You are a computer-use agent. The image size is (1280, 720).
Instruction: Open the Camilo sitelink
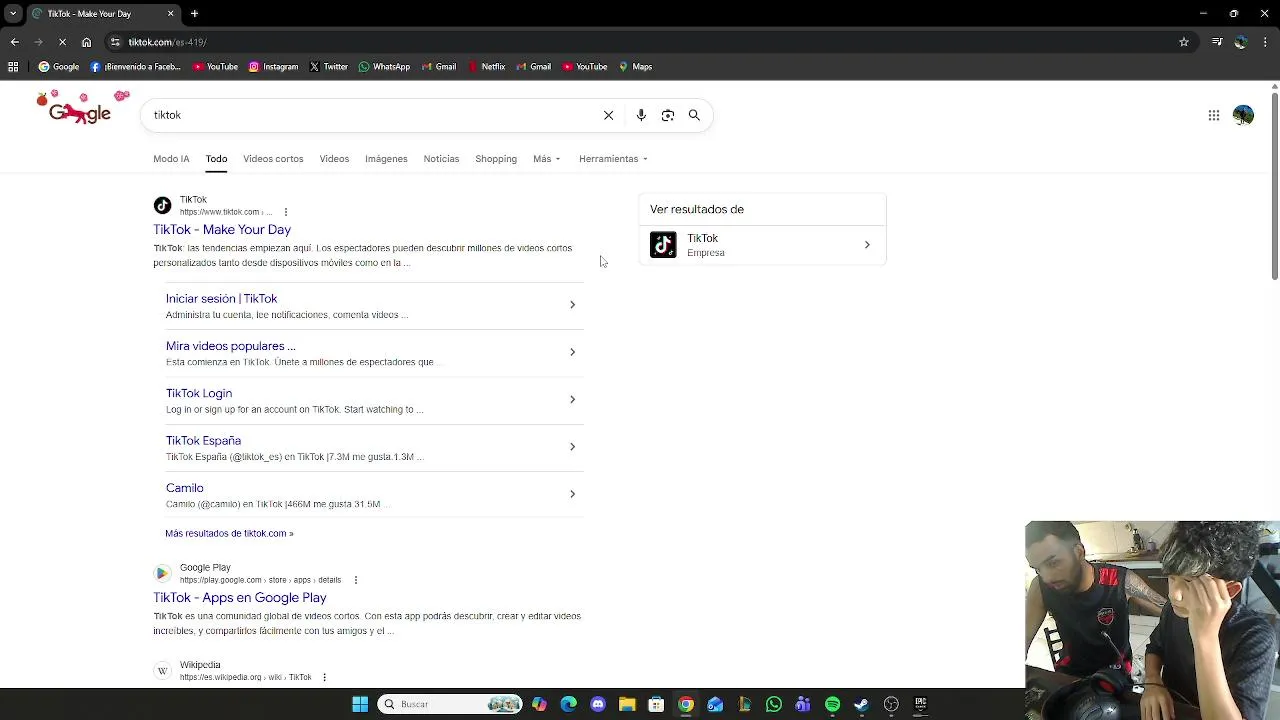coord(185,488)
